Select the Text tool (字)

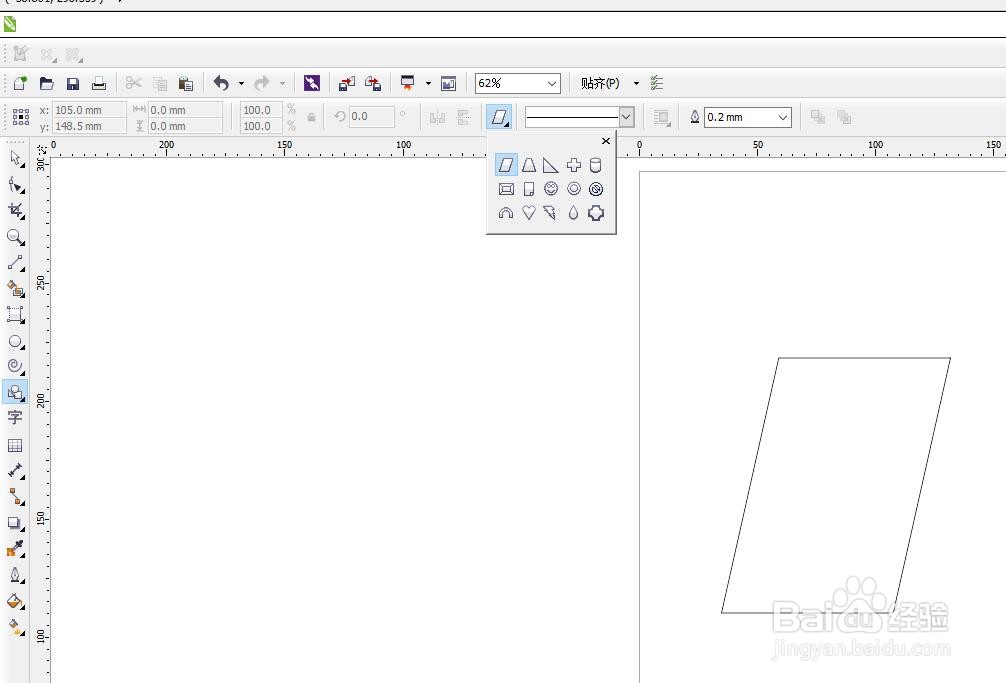15,417
